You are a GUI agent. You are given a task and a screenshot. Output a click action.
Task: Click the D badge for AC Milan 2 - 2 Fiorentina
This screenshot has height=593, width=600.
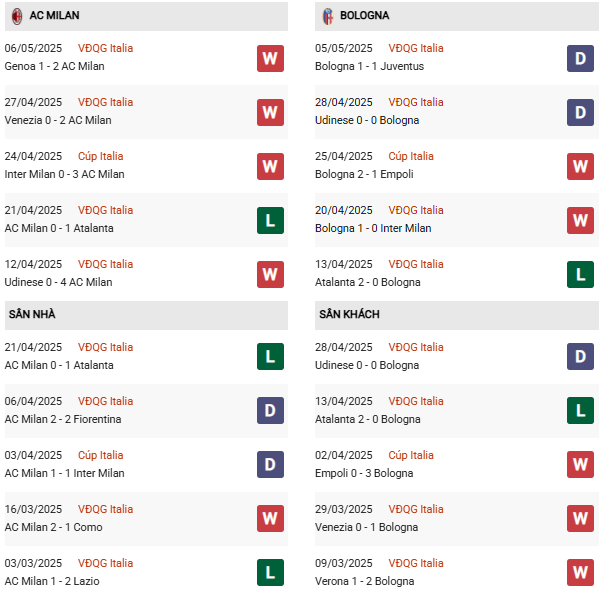click(x=270, y=411)
